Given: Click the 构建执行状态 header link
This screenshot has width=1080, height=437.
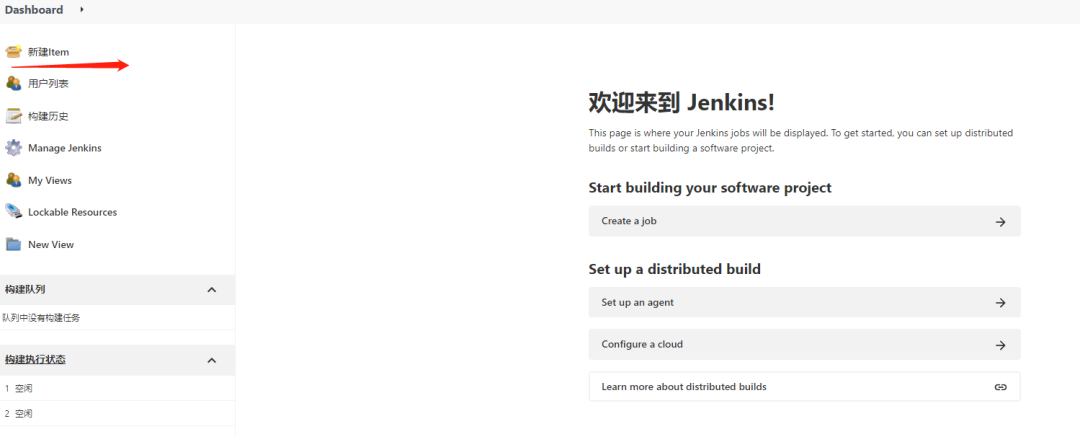Looking at the screenshot, I should (35, 360).
